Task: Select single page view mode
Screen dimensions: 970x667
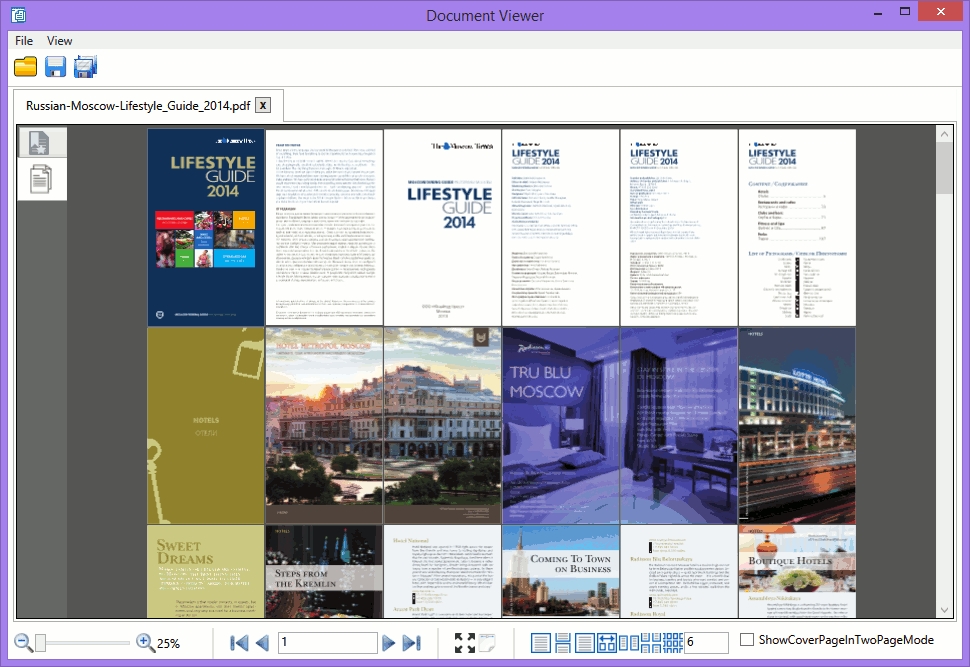Action: pyautogui.click(x=541, y=643)
